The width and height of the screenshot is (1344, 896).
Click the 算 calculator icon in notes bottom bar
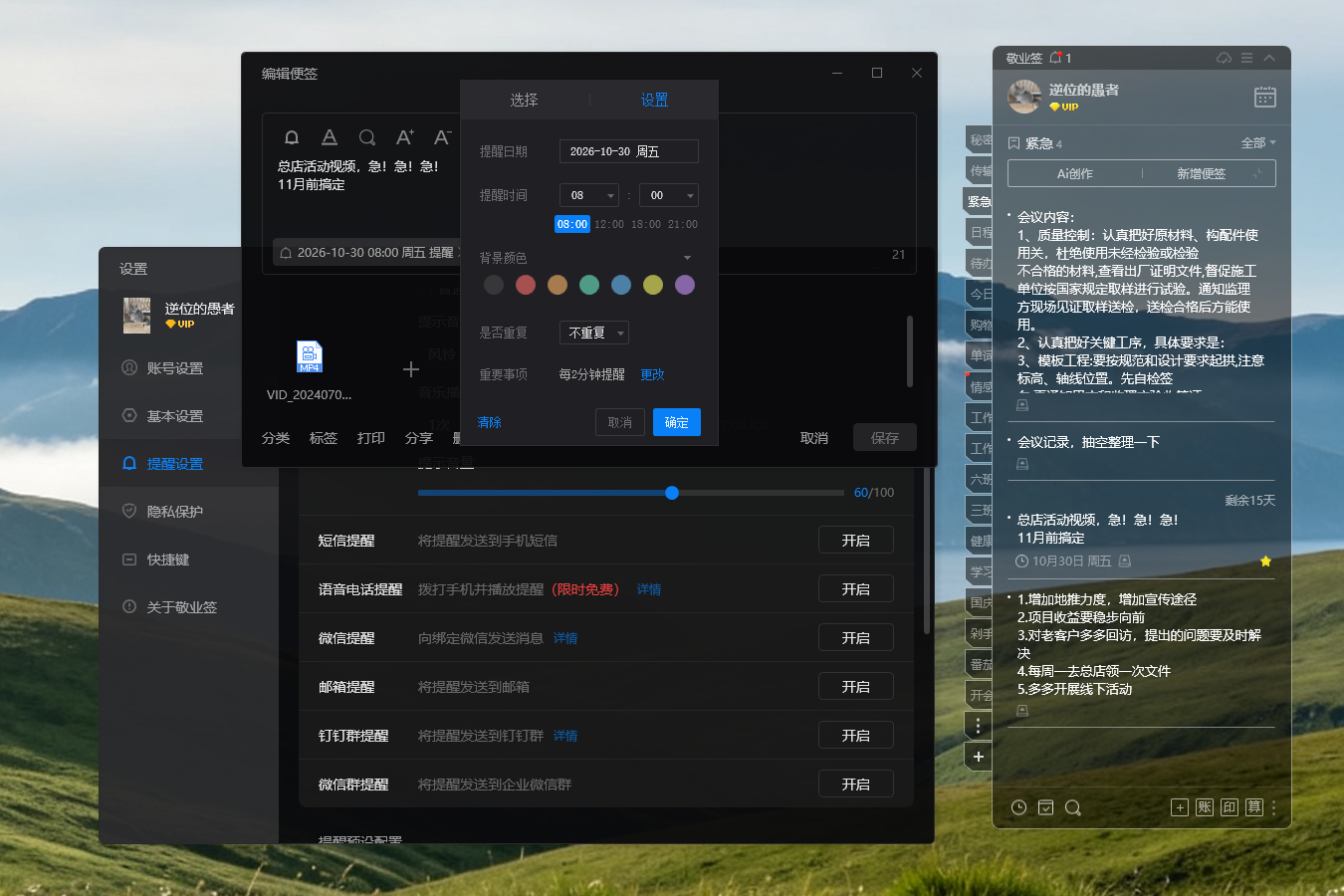1254,807
